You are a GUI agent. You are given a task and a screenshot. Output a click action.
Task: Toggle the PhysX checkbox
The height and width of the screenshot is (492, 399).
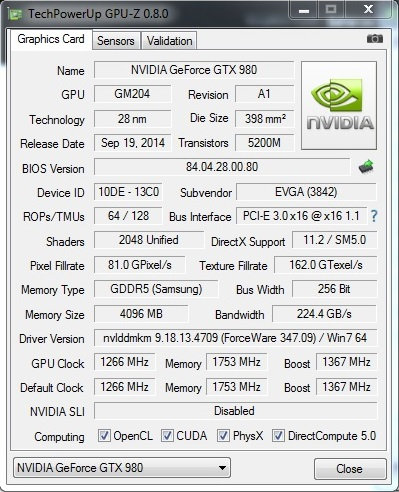(x=223, y=436)
